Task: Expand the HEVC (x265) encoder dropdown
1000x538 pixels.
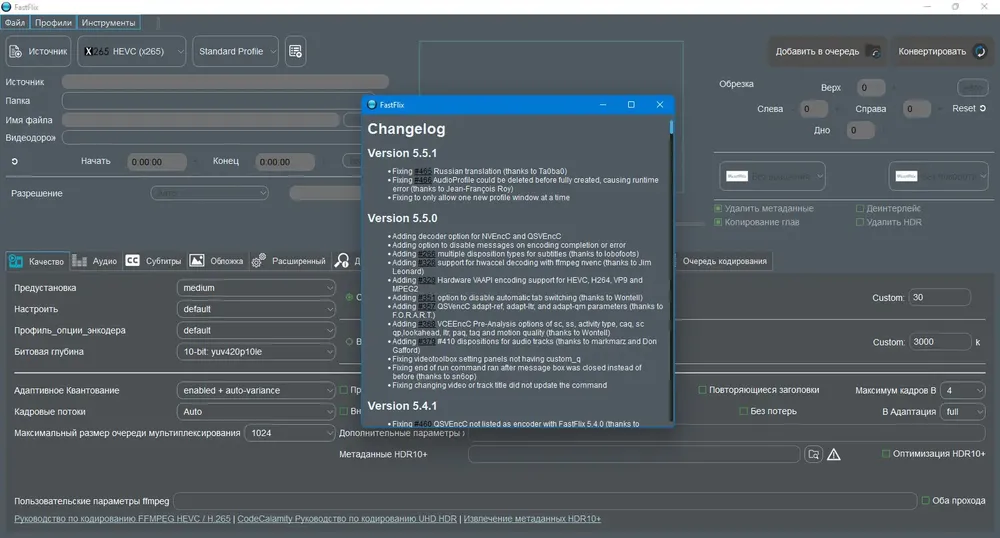Action: 132,51
